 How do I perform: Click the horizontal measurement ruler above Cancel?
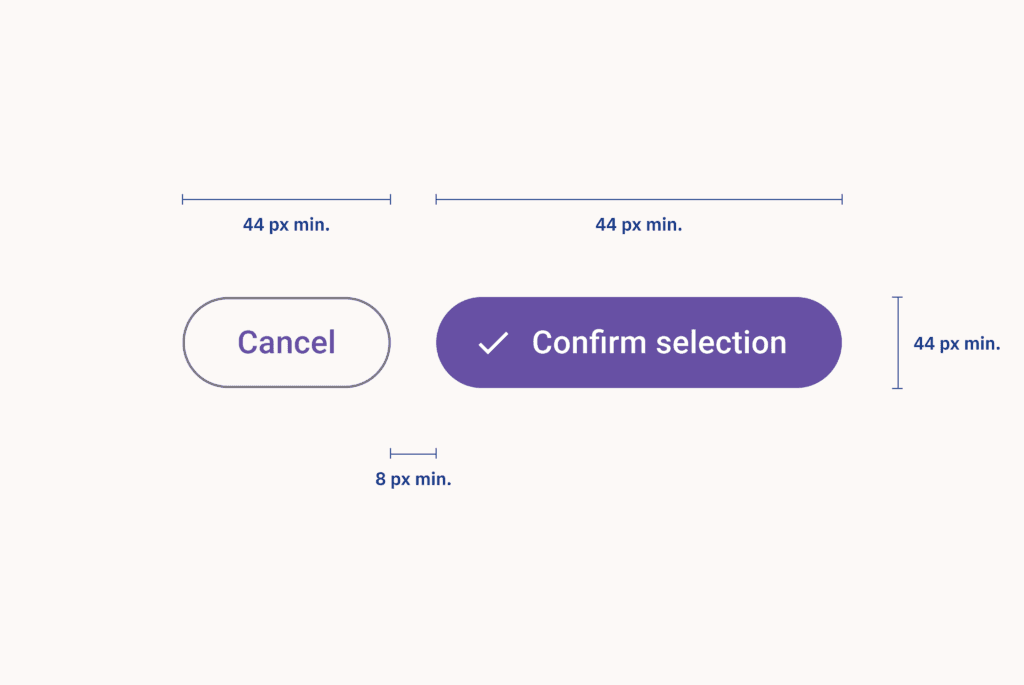coord(286,197)
